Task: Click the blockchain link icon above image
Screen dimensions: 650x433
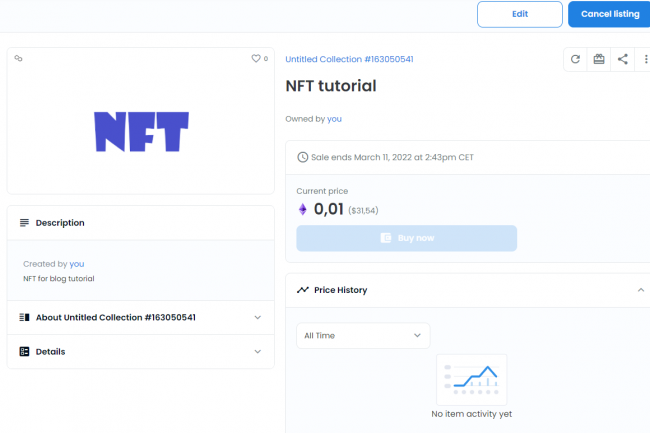Action: [x=19, y=59]
